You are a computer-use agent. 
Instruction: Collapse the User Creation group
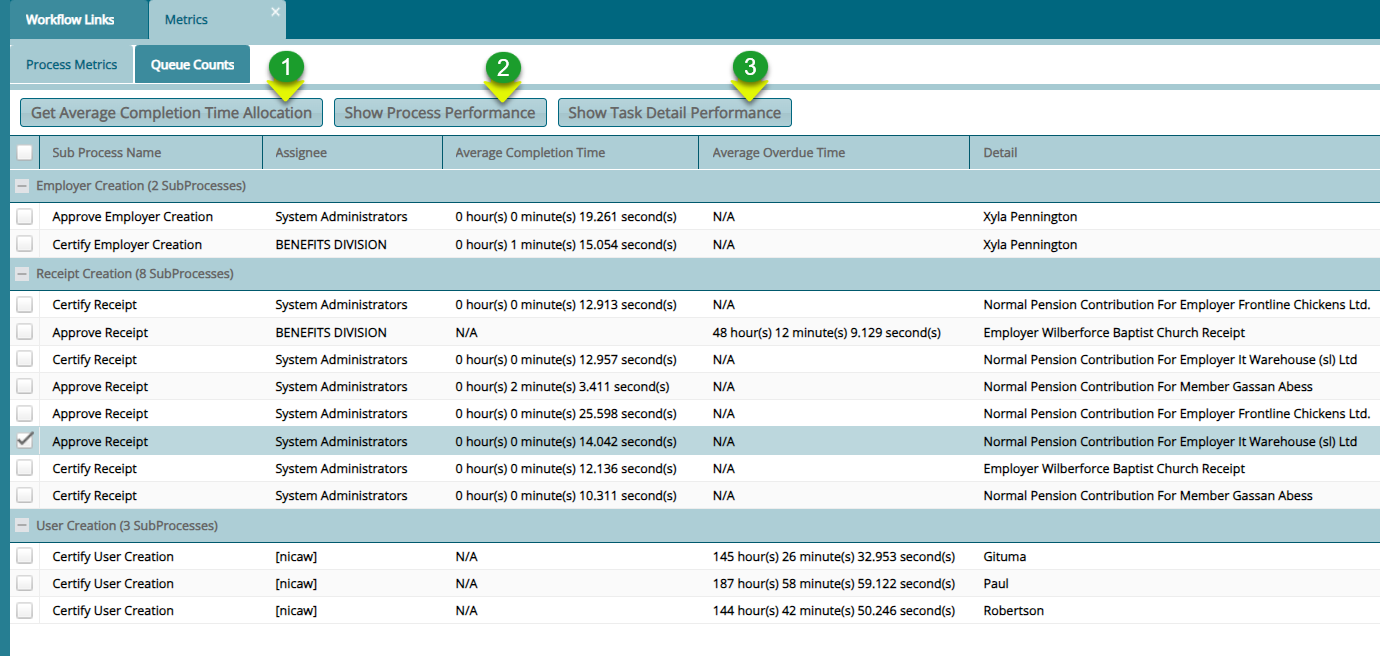pos(22,525)
